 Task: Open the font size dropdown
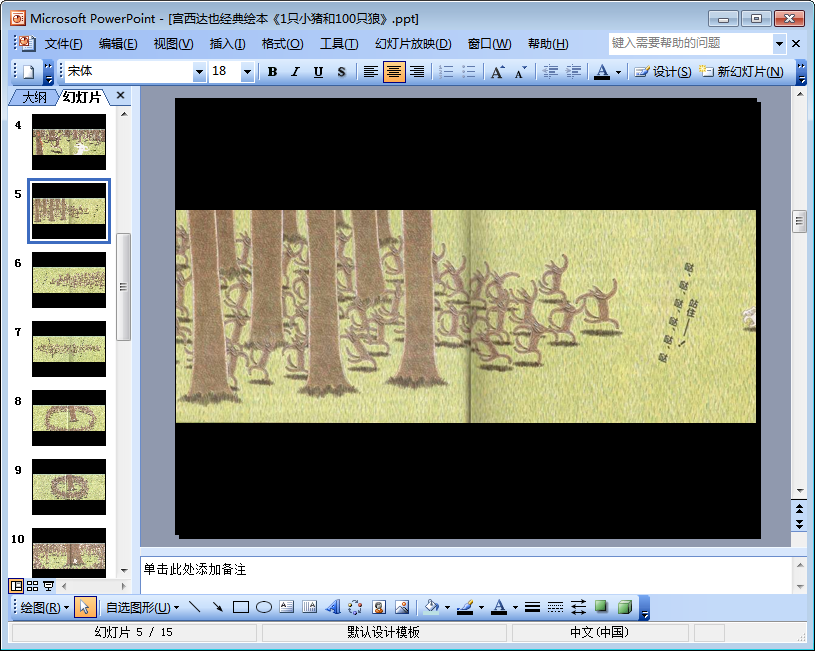247,72
